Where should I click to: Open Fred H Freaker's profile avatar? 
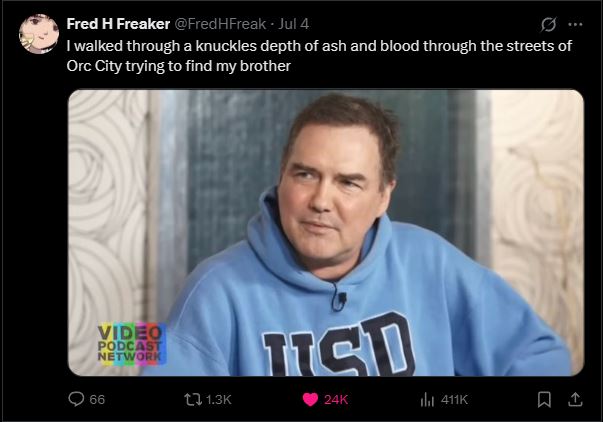39,34
